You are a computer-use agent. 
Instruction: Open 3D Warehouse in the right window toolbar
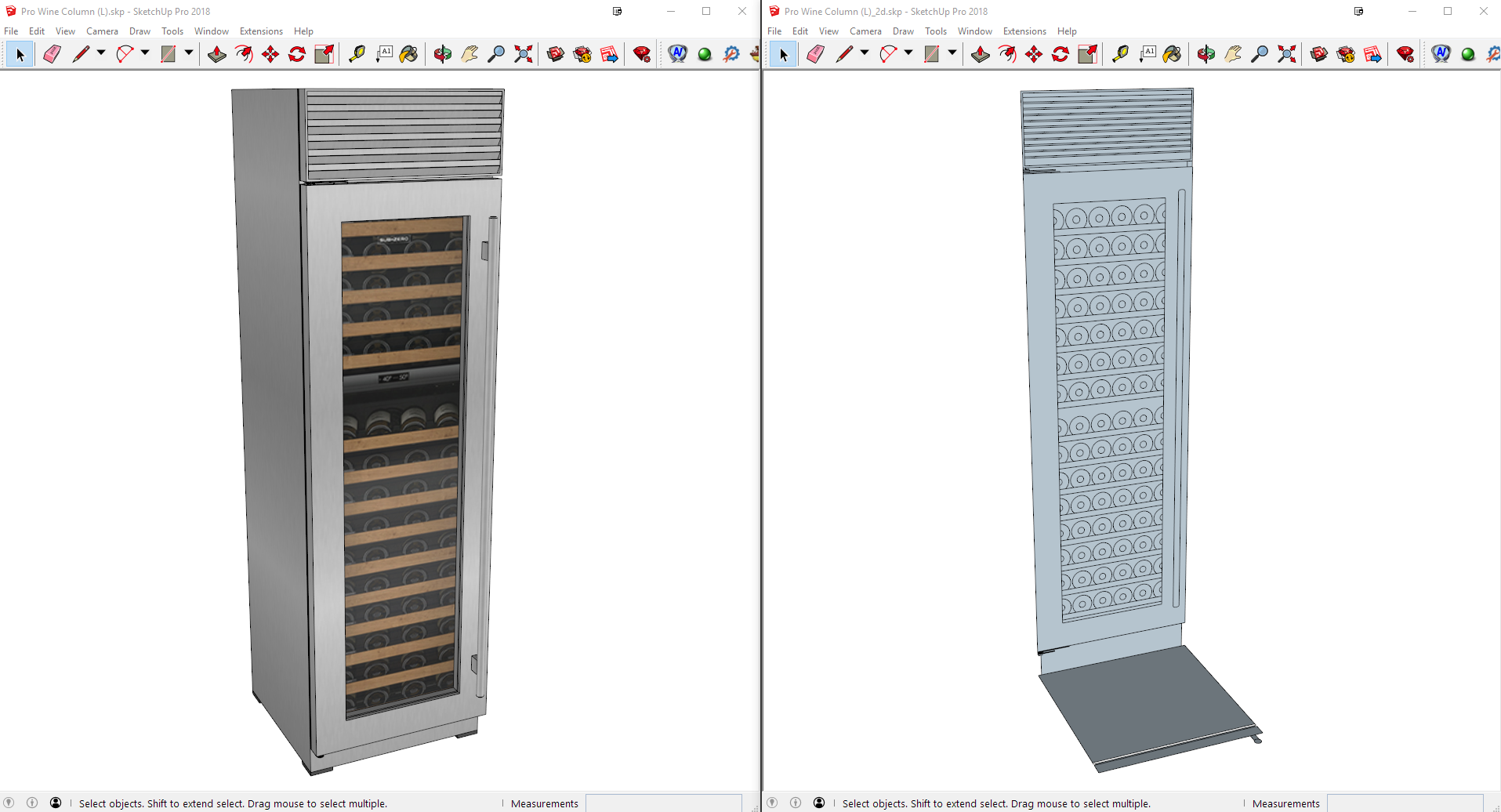(1319, 54)
